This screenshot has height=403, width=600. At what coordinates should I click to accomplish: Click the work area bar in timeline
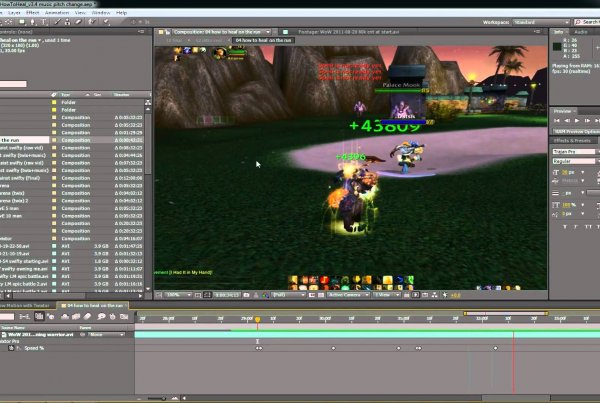pyautogui.click(x=506, y=313)
